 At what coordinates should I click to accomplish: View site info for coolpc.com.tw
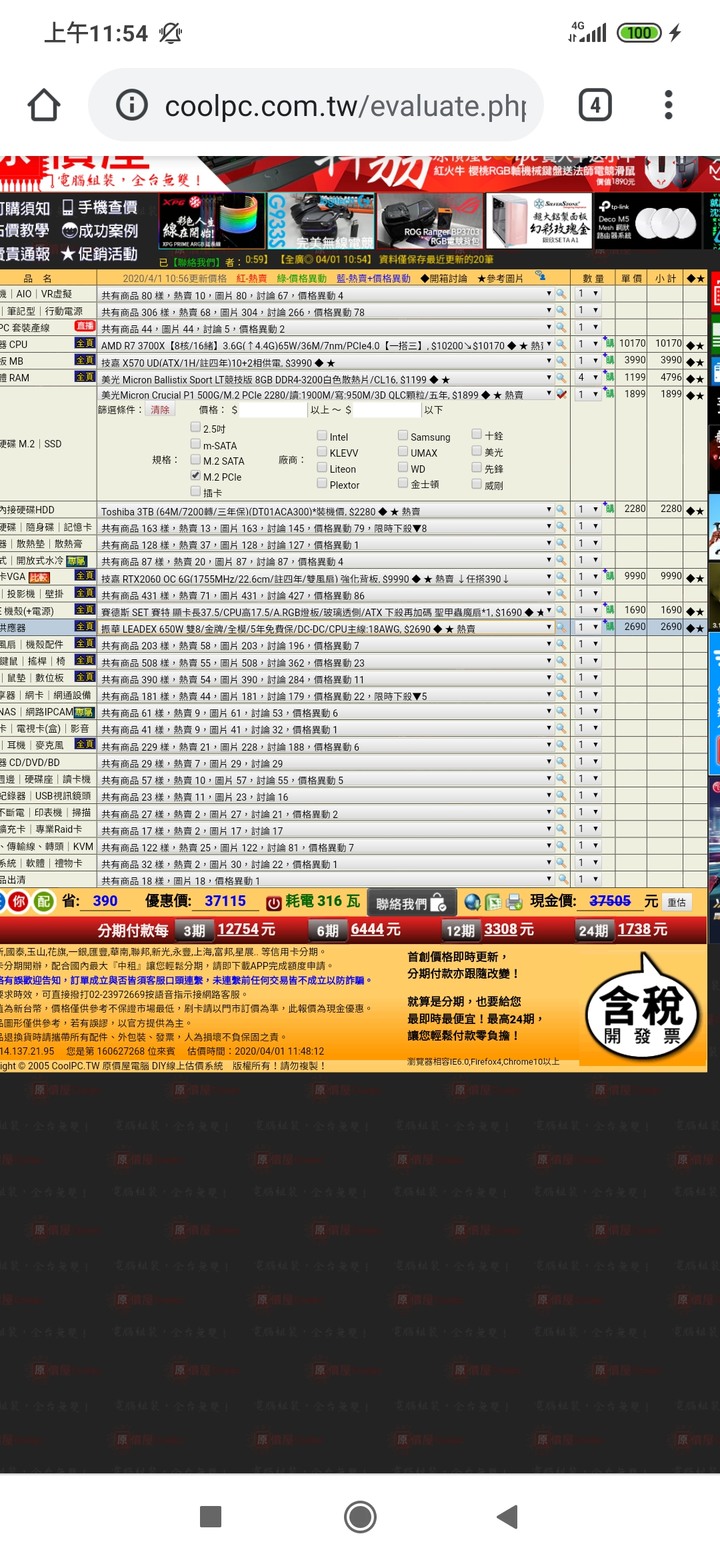click(132, 105)
